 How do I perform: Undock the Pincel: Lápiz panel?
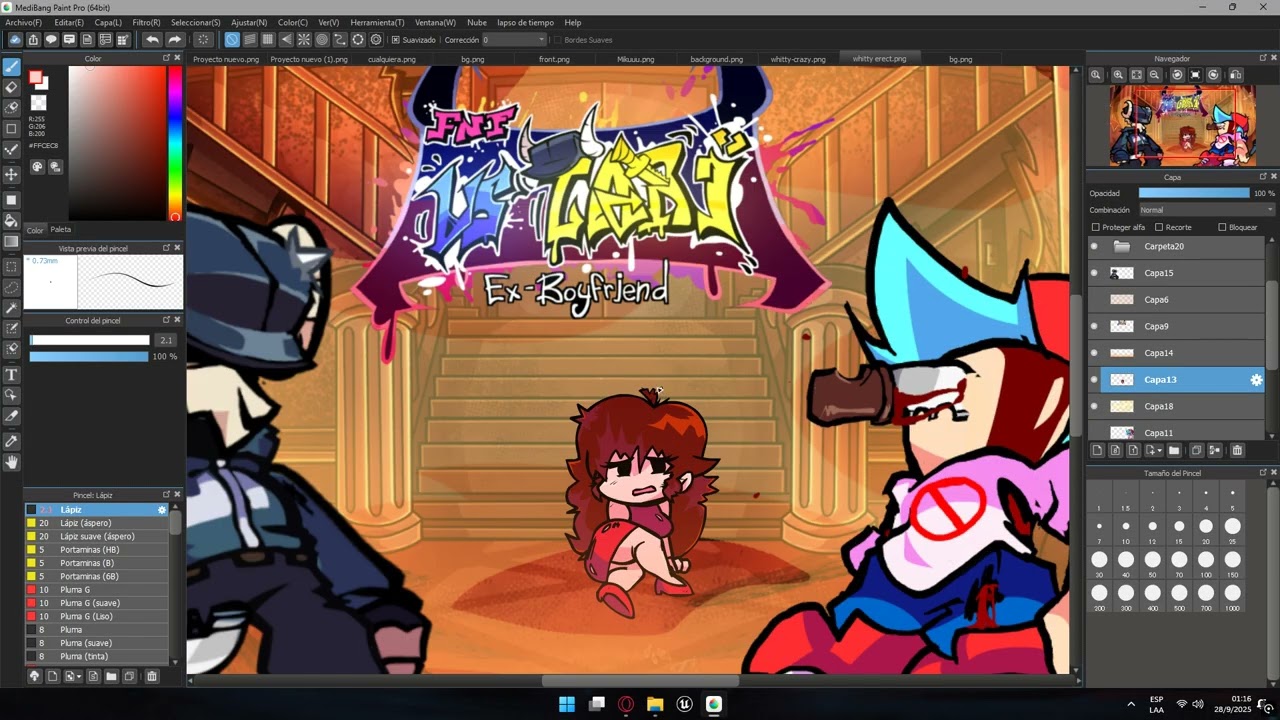[x=167, y=494]
